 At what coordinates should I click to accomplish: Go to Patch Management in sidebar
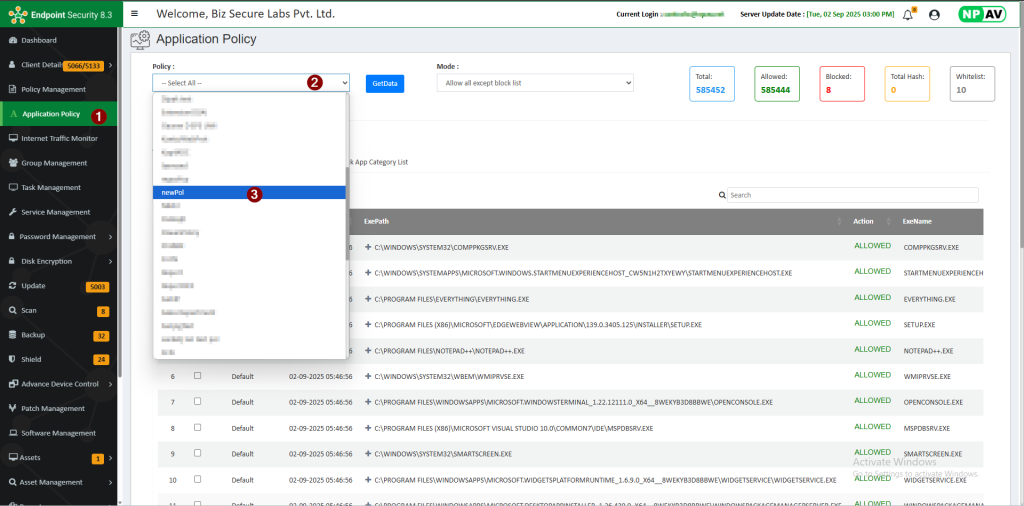point(52,408)
